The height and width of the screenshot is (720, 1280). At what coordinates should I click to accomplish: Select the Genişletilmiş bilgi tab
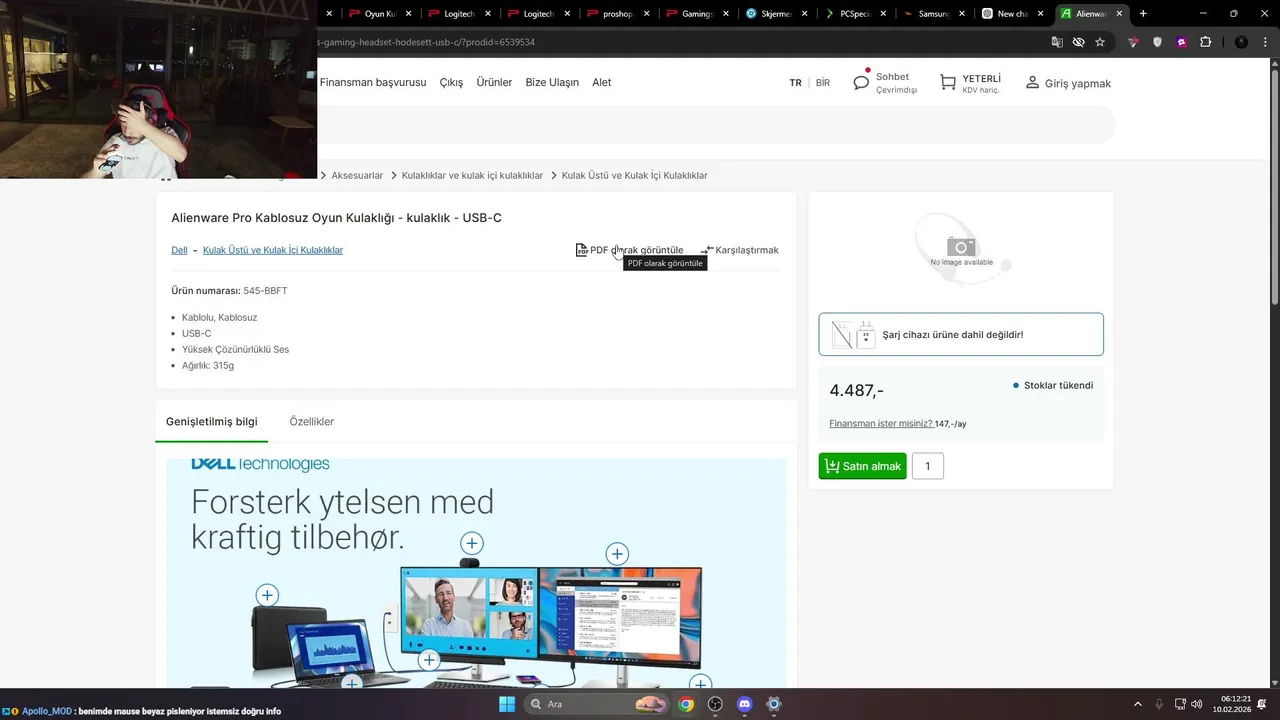[212, 421]
